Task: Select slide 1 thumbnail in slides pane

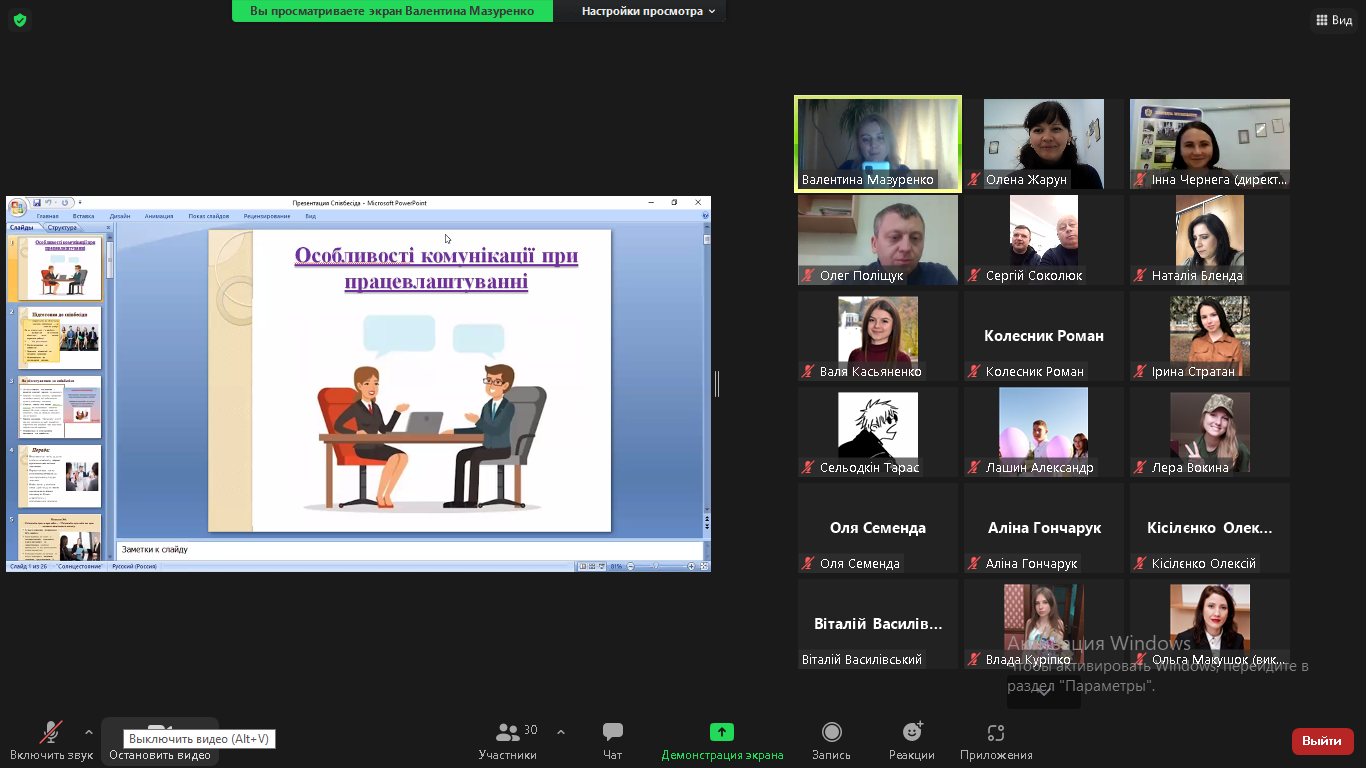Action: click(60, 269)
